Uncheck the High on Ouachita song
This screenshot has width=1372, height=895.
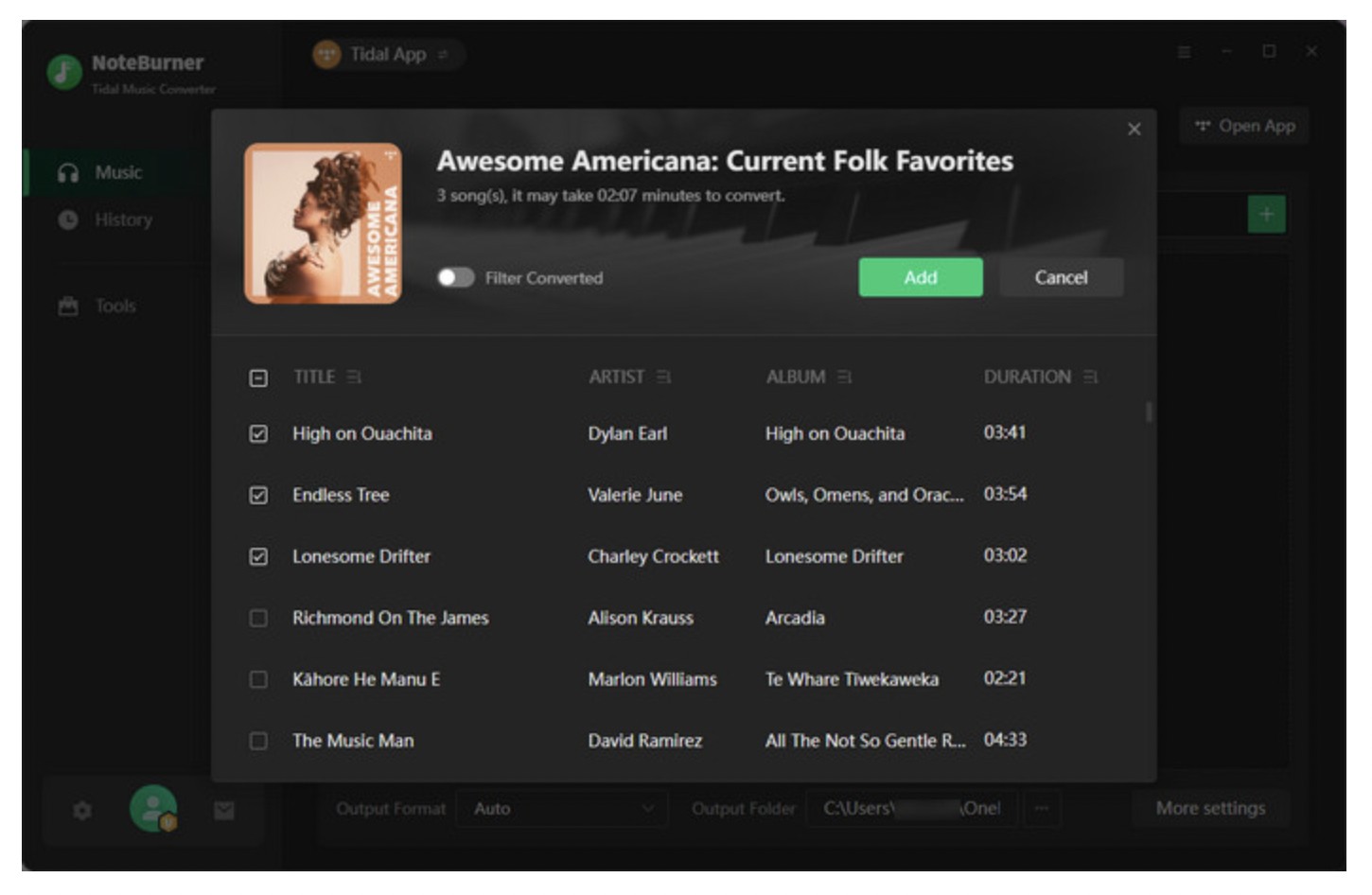coord(258,433)
